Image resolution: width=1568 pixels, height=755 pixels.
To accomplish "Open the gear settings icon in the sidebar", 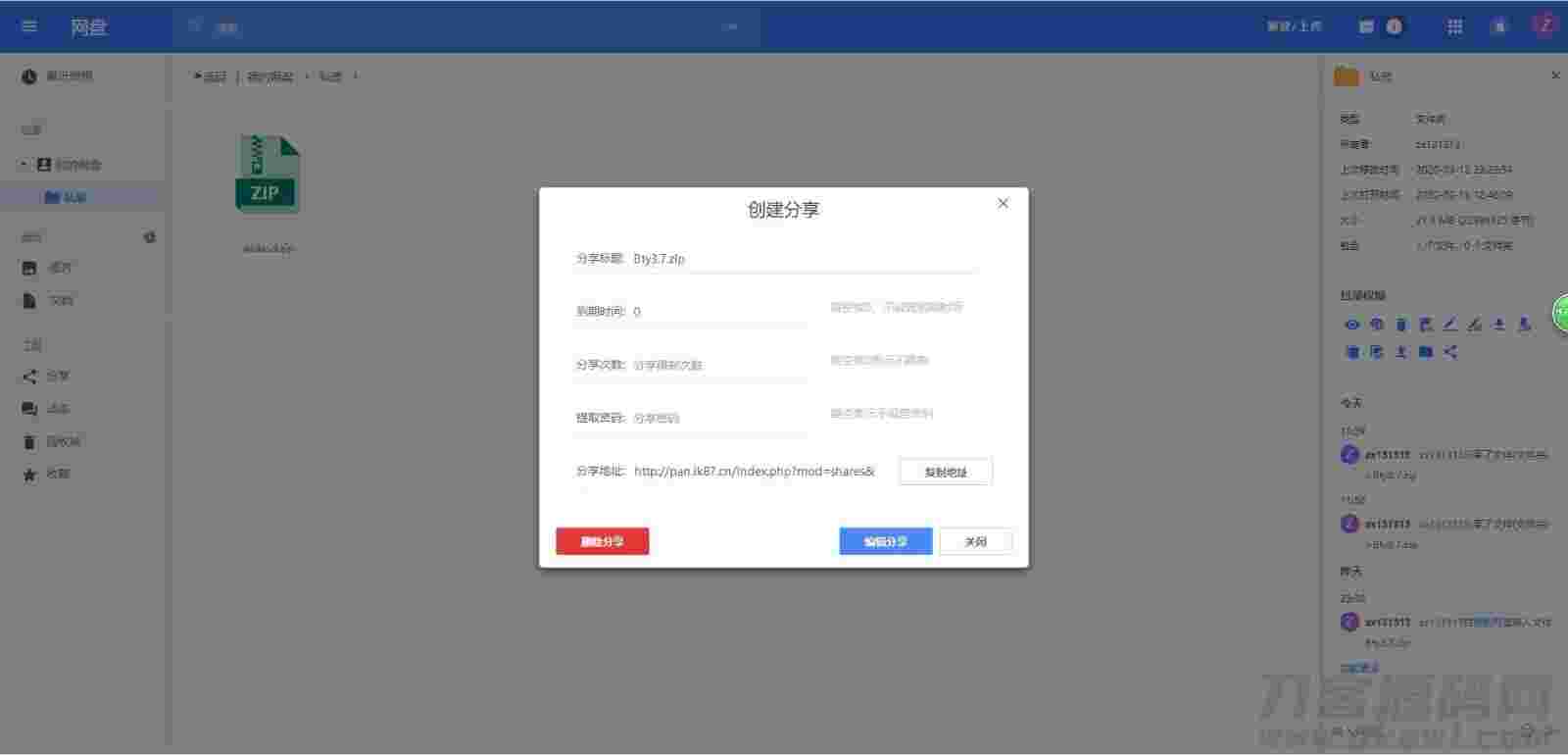I will point(150,237).
